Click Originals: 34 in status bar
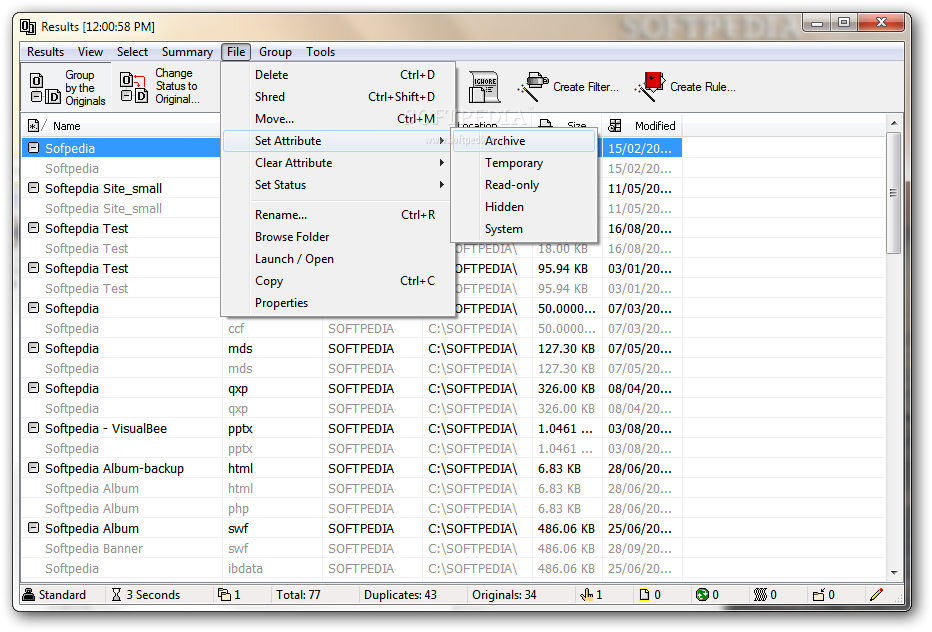 pyautogui.click(x=504, y=595)
